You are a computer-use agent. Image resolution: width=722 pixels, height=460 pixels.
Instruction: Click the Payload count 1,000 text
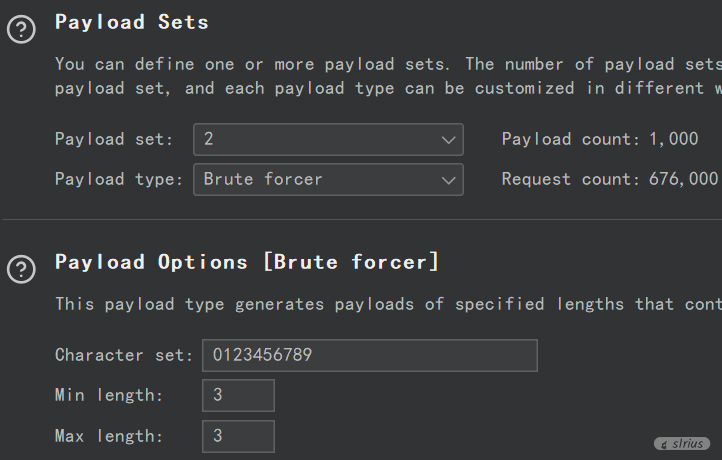(x=600, y=139)
